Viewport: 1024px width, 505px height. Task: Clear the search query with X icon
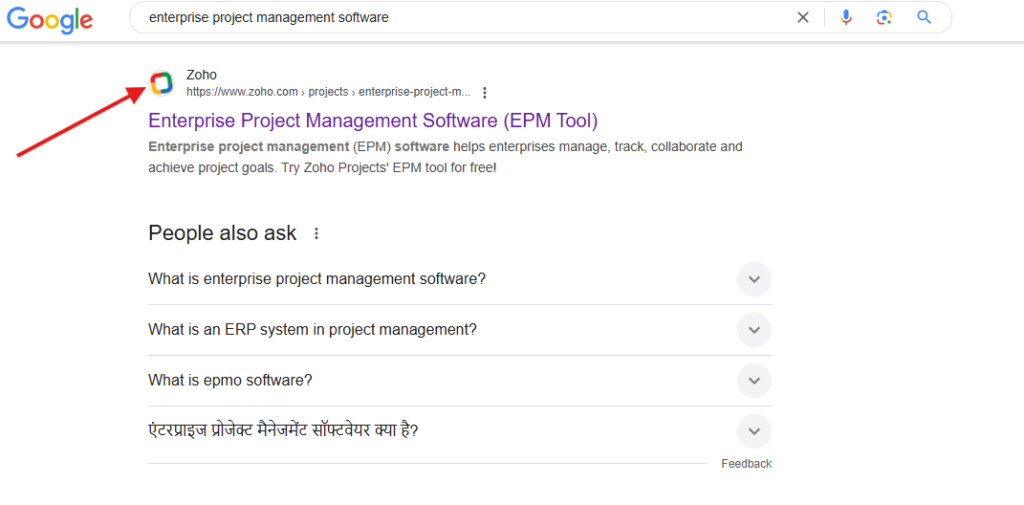pyautogui.click(x=802, y=17)
